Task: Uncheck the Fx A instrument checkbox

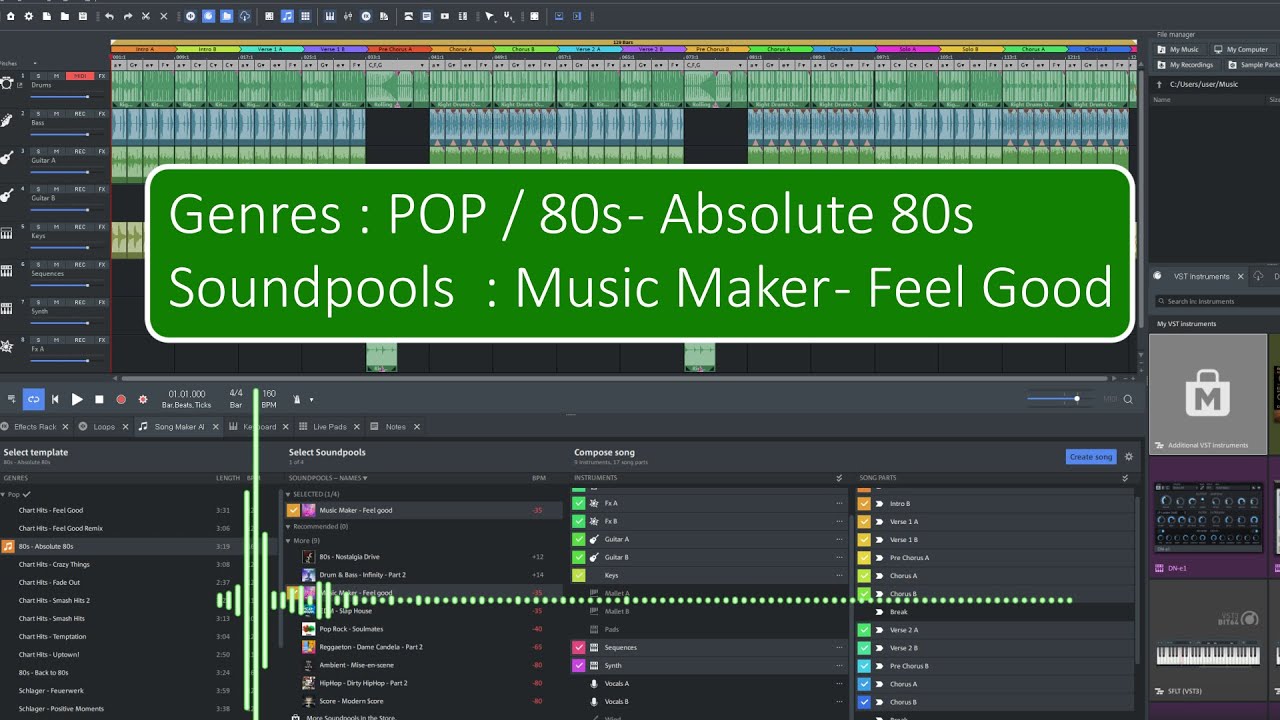Action: pyautogui.click(x=578, y=503)
